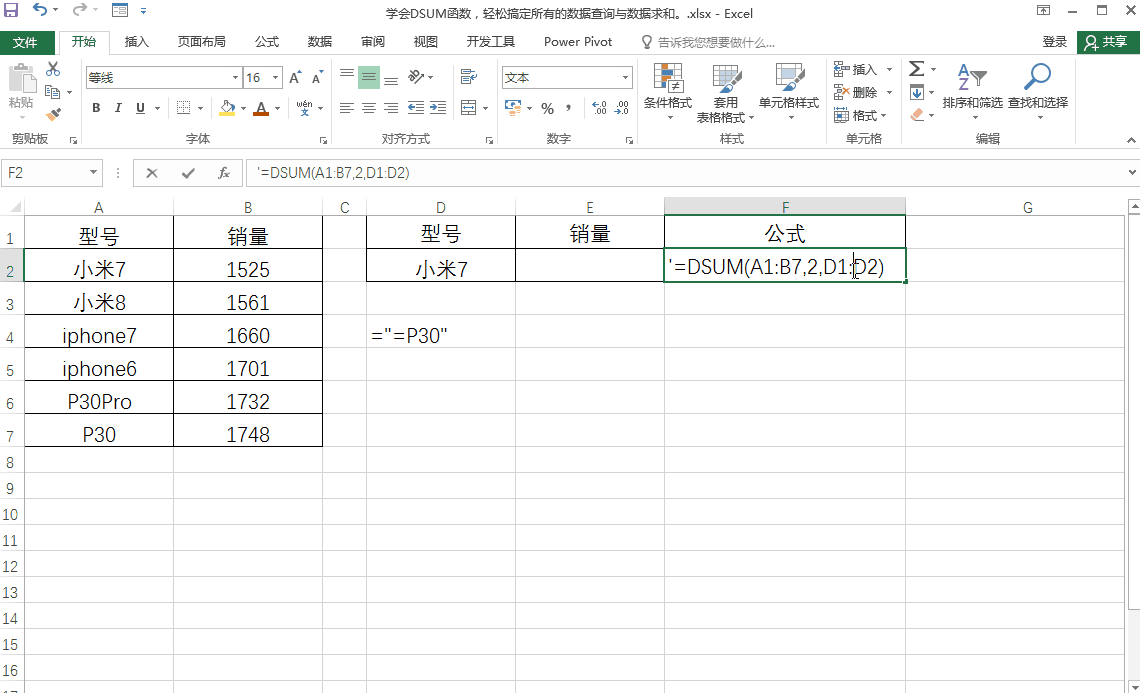This screenshot has height=693, width=1140.
Task: Switch to the Page Layout tab
Action: tap(201, 41)
